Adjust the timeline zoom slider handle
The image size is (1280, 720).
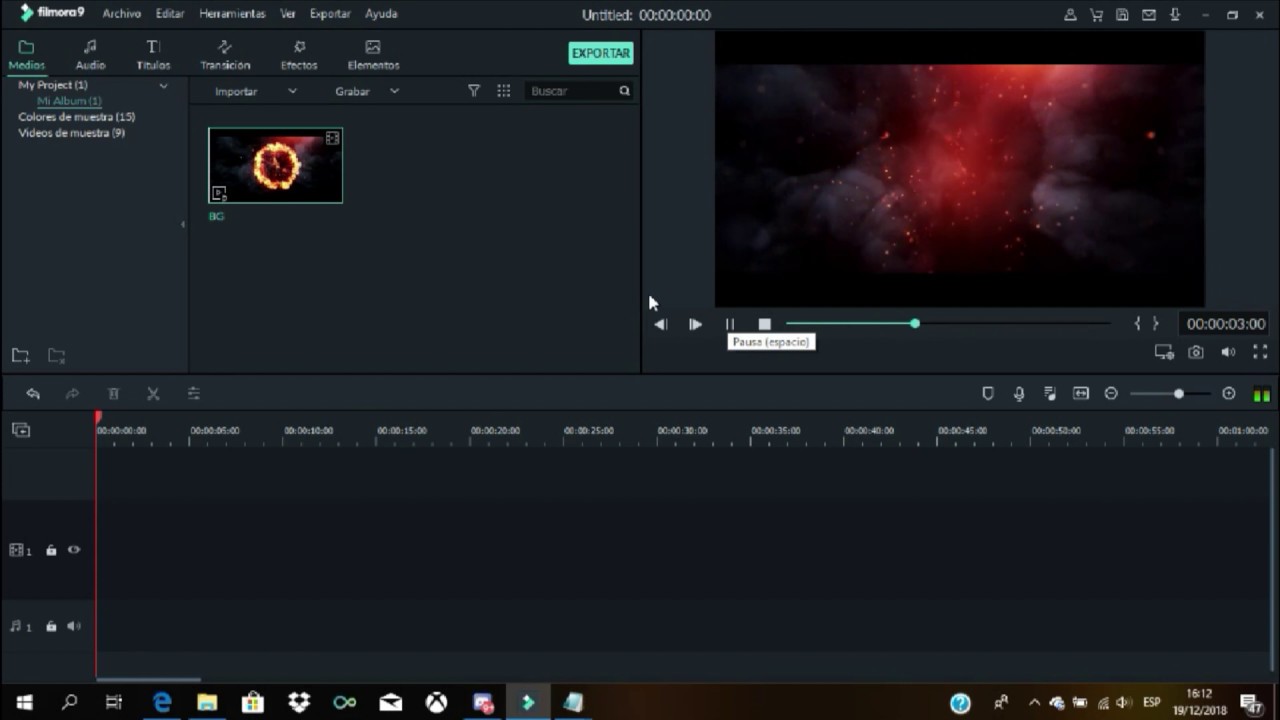coord(1179,394)
